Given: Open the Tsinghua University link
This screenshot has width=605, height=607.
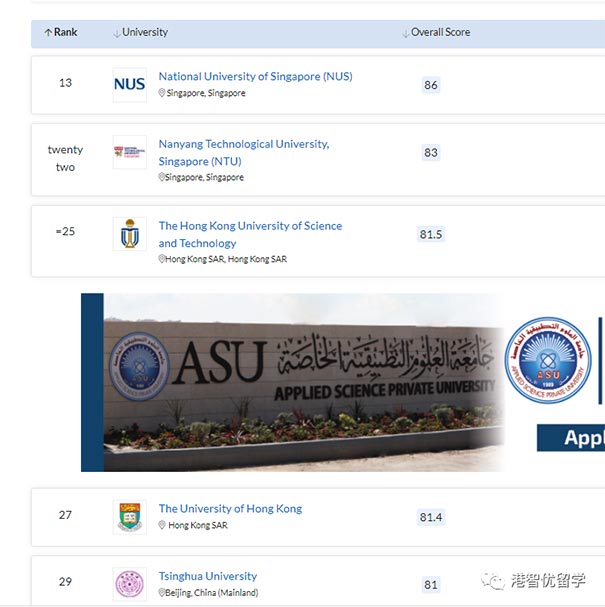Looking at the screenshot, I should pyautogui.click(x=207, y=576).
